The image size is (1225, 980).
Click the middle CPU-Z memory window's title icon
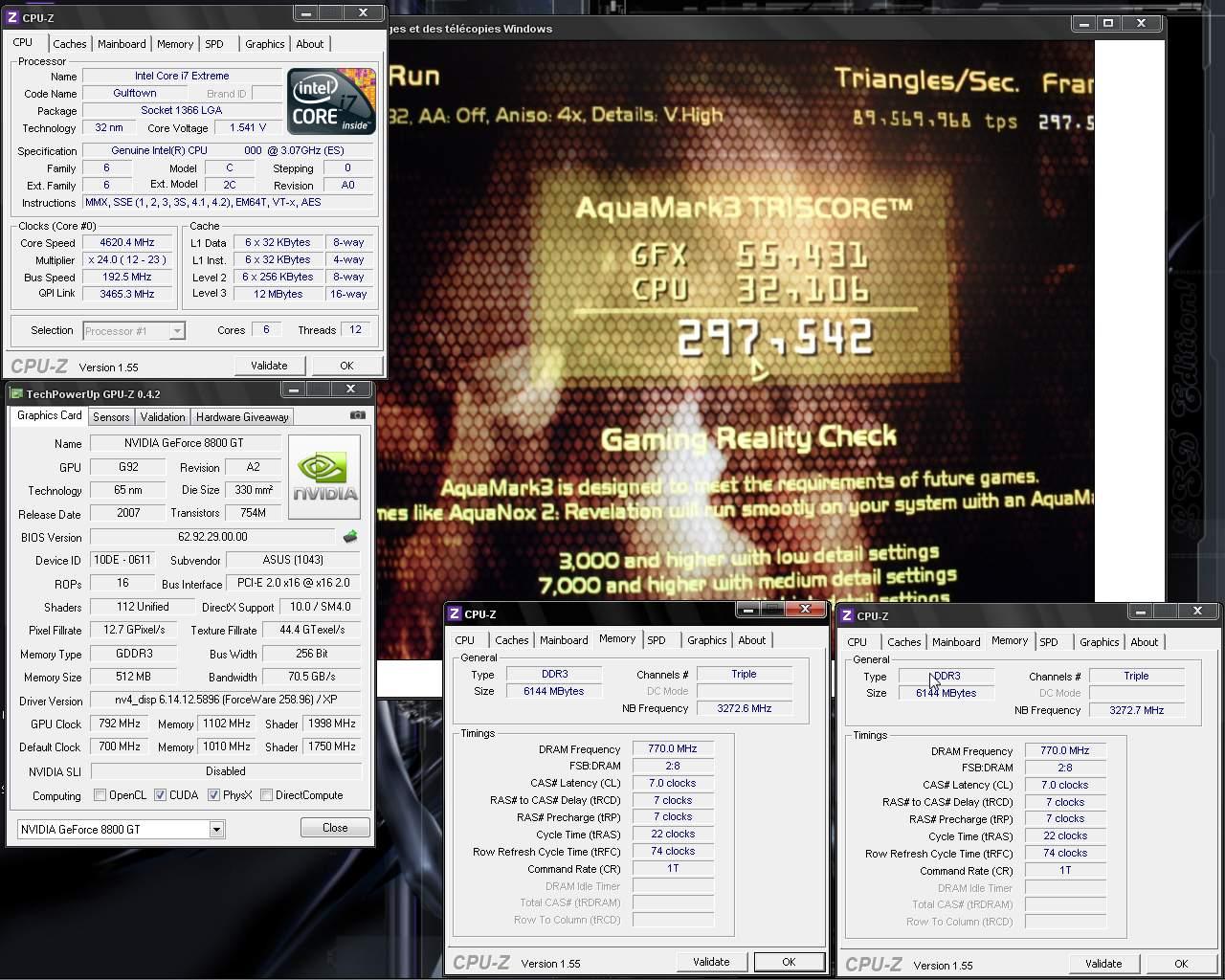(455, 613)
